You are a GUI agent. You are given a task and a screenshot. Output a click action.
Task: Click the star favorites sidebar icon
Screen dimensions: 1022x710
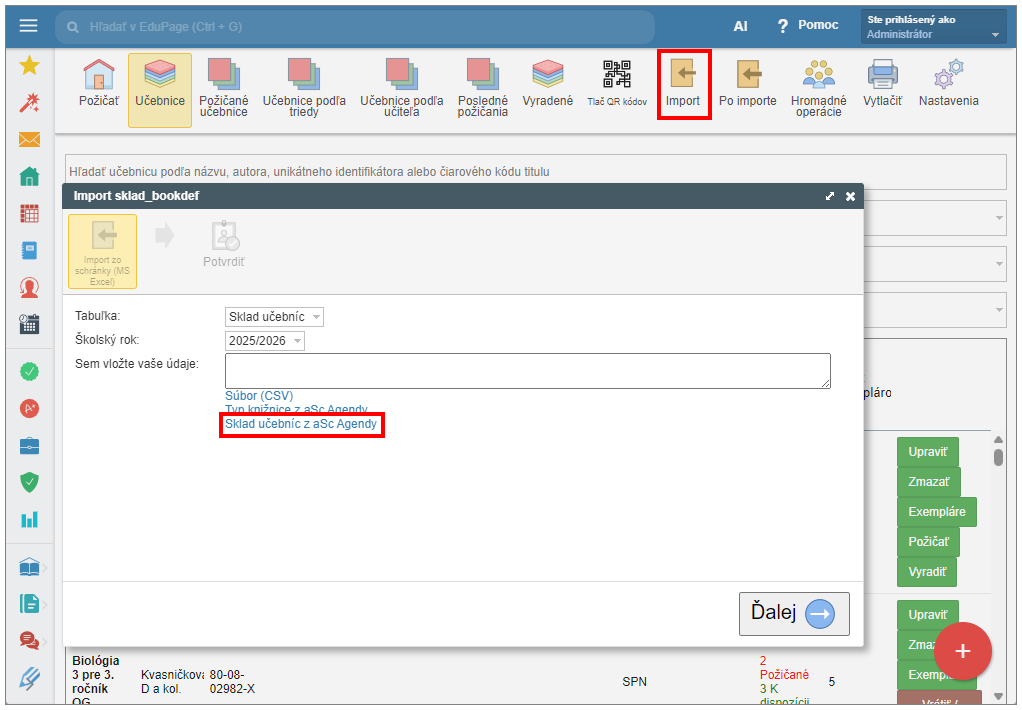click(x=30, y=66)
